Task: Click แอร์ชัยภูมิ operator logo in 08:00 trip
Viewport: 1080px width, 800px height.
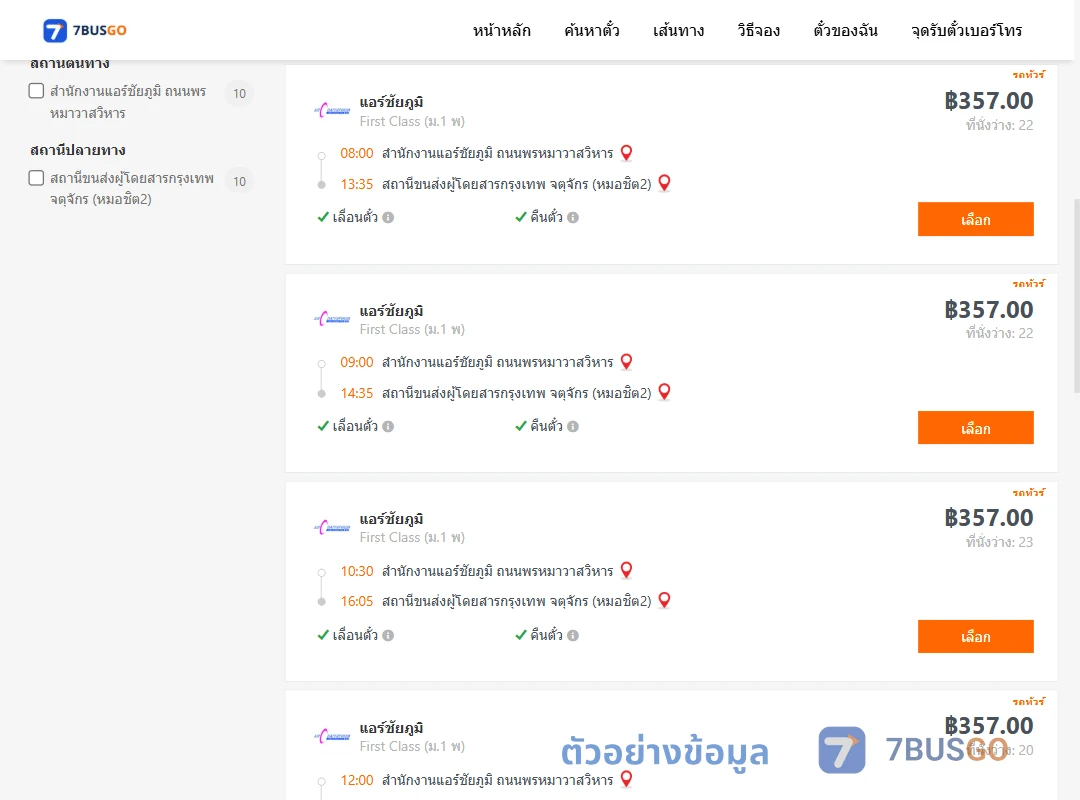Action: click(x=332, y=110)
